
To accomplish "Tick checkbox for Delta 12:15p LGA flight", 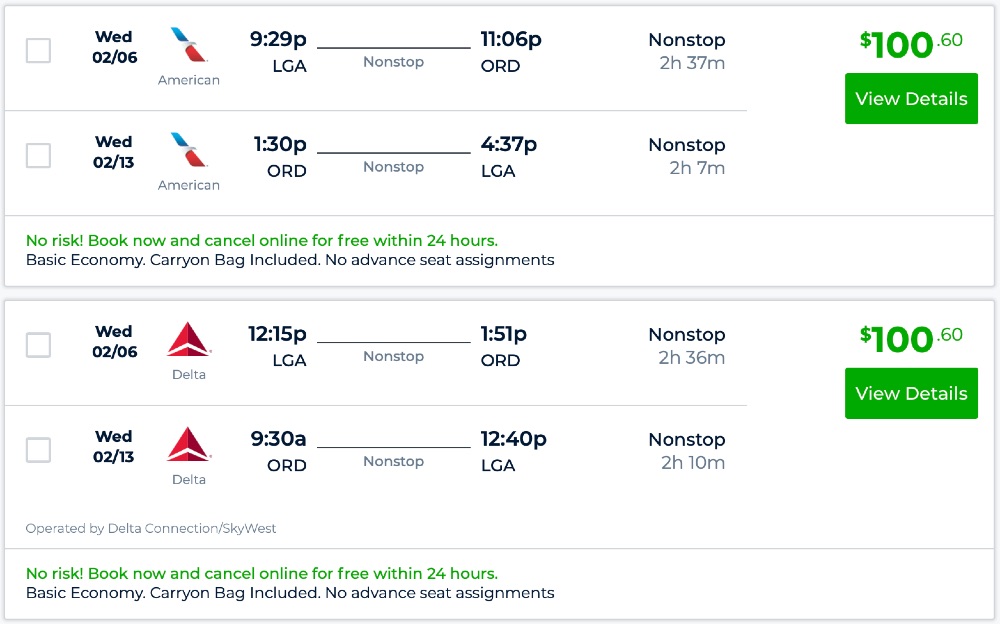I will 38,345.
